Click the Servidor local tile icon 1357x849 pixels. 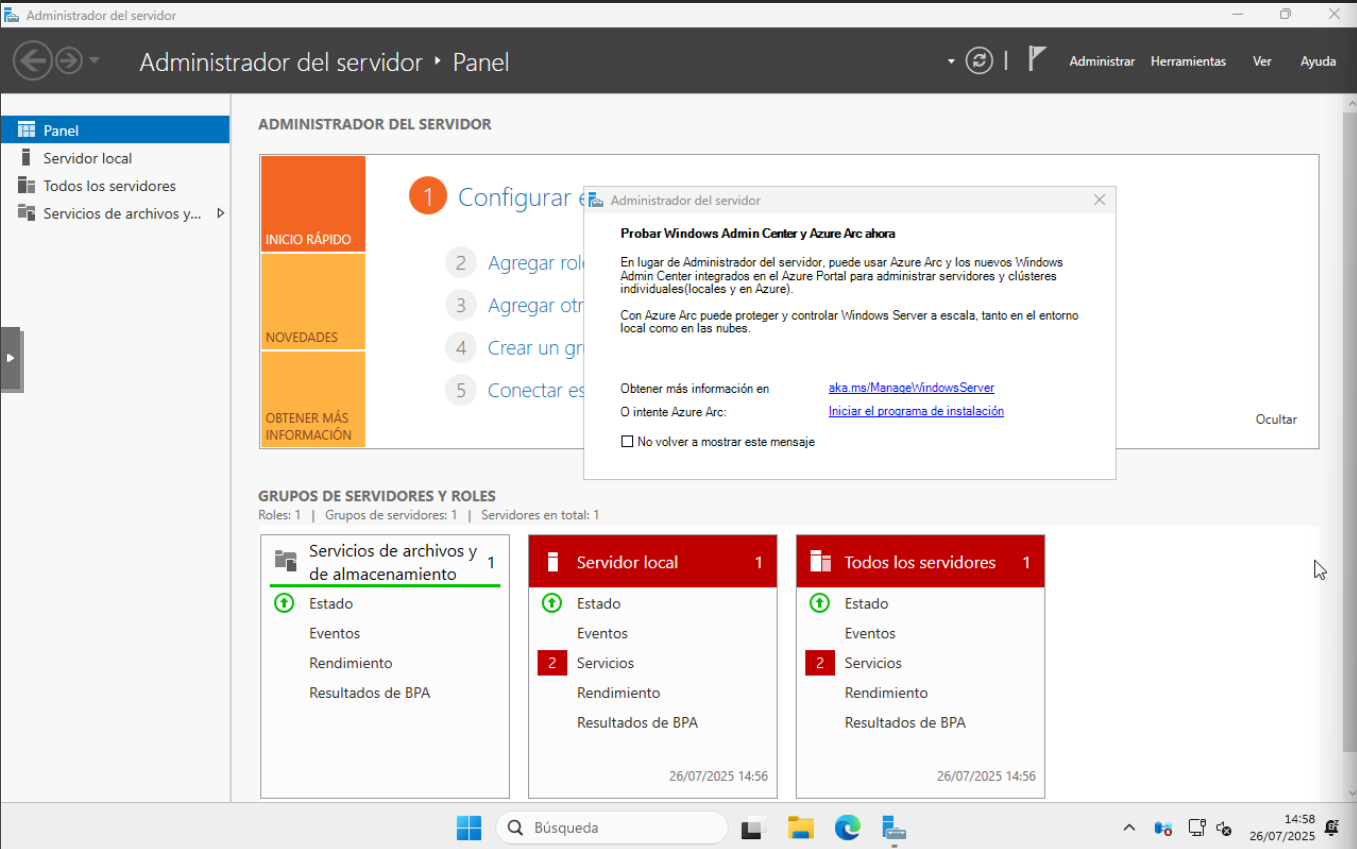point(552,562)
